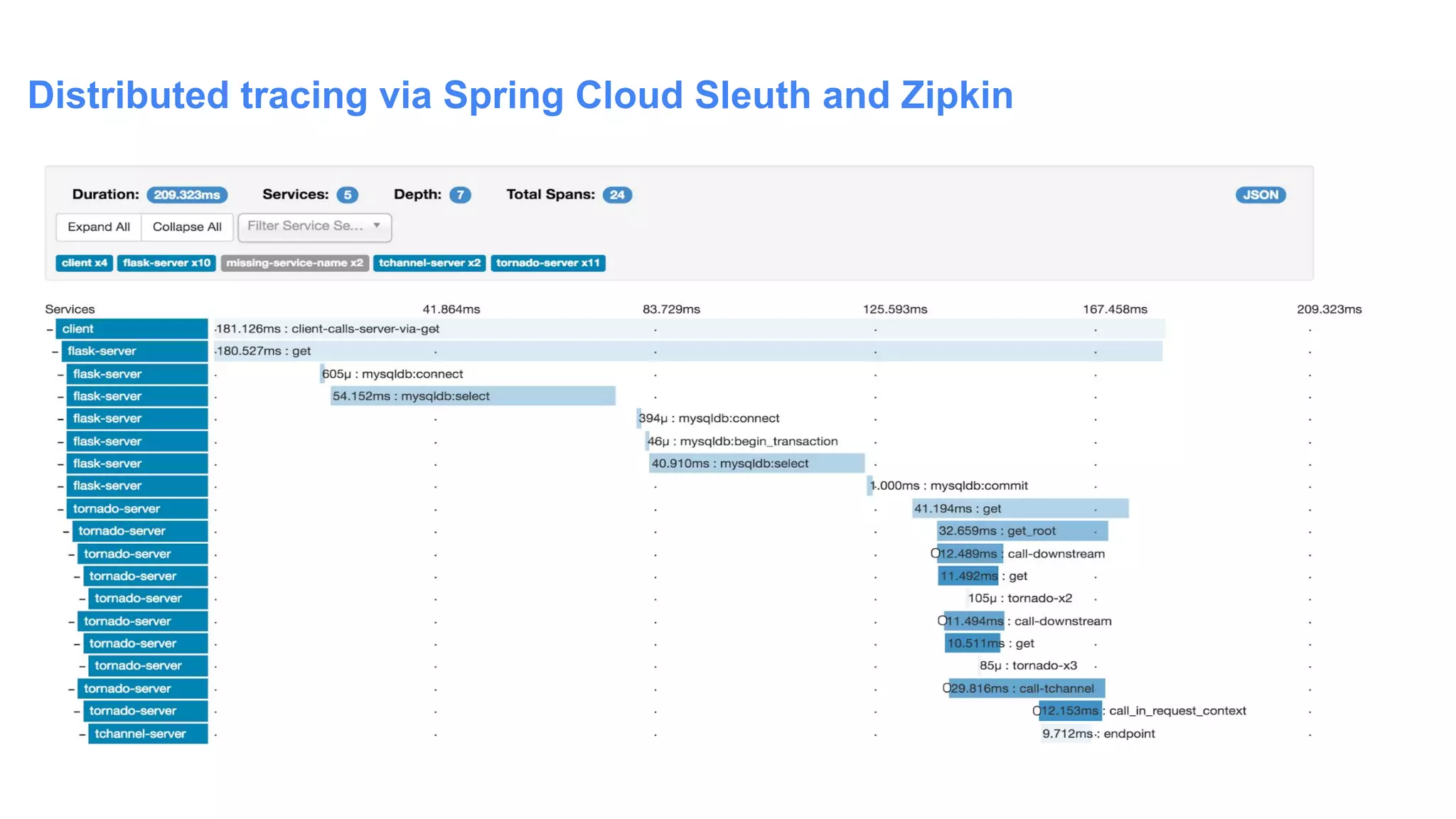Click the 41.864ms timeline header label
This screenshot has height=819, width=1456.
click(451, 309)
